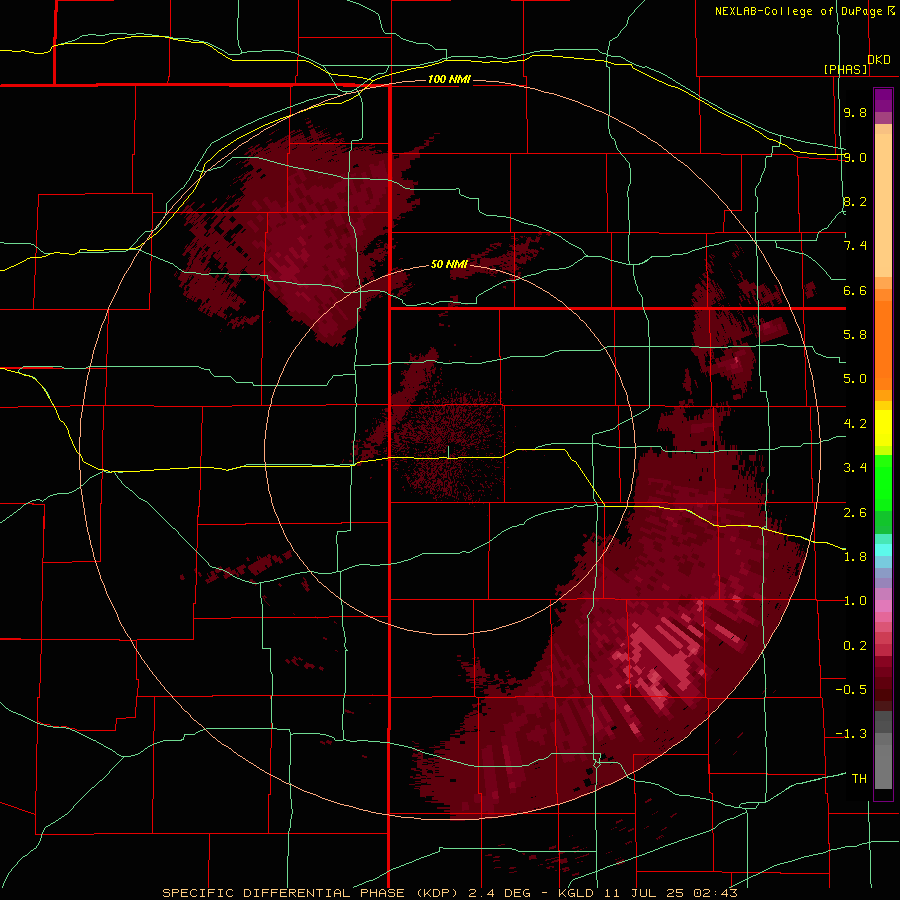Click the 100 NMI range ring label
900x900 pixels.
449,79
